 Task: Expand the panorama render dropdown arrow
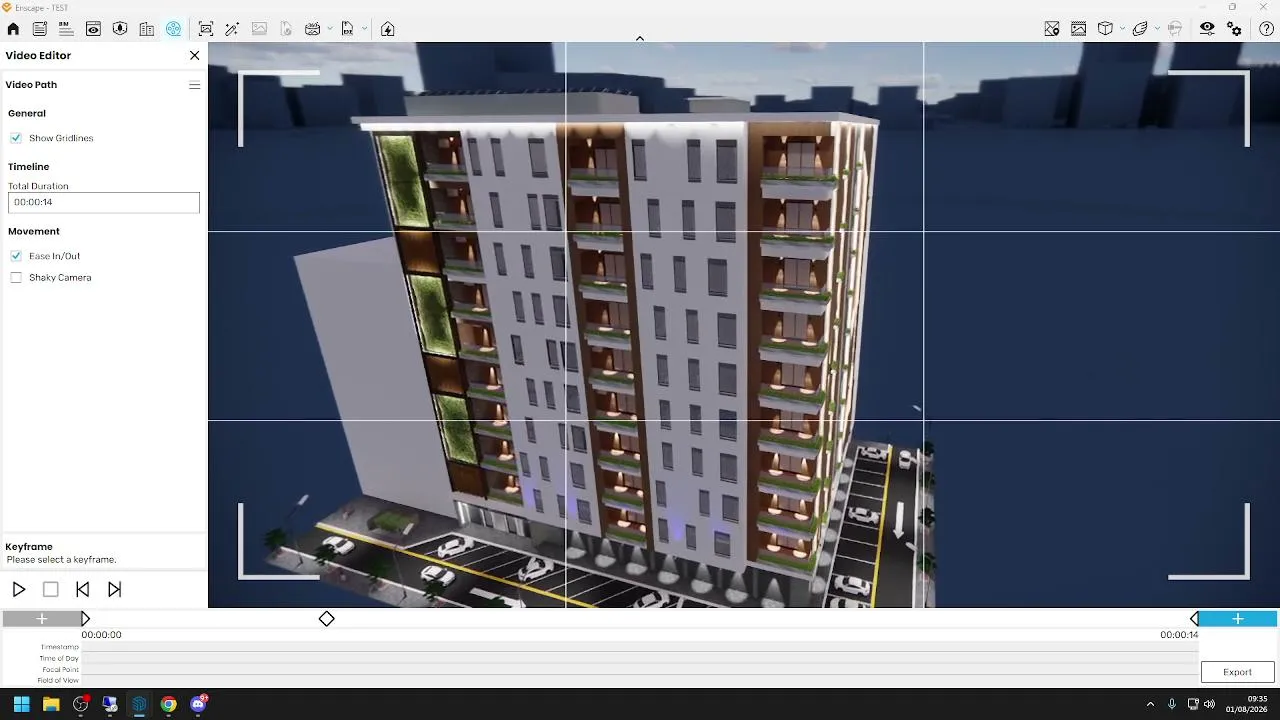(x=329, y=29)
